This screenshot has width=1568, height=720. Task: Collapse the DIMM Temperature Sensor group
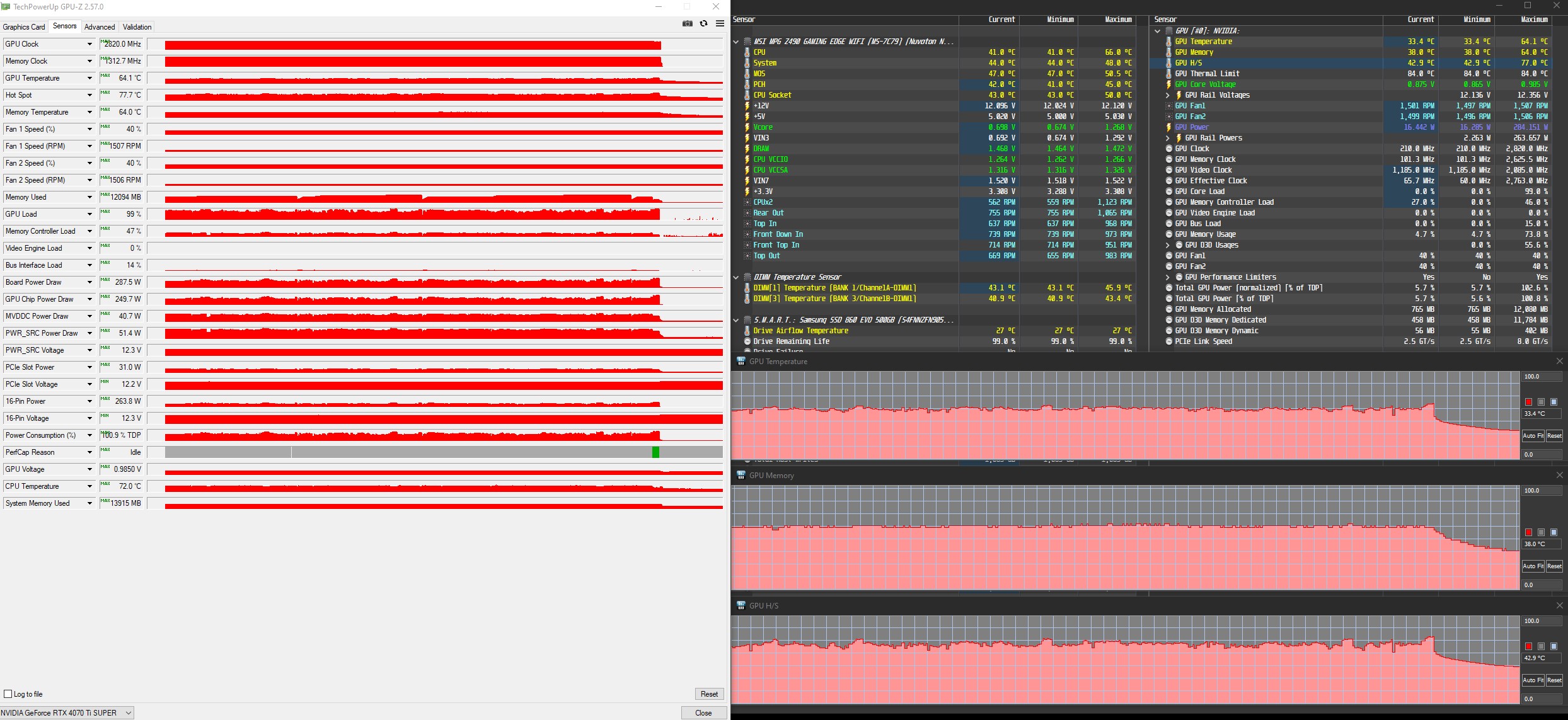[x=735, y=277]
